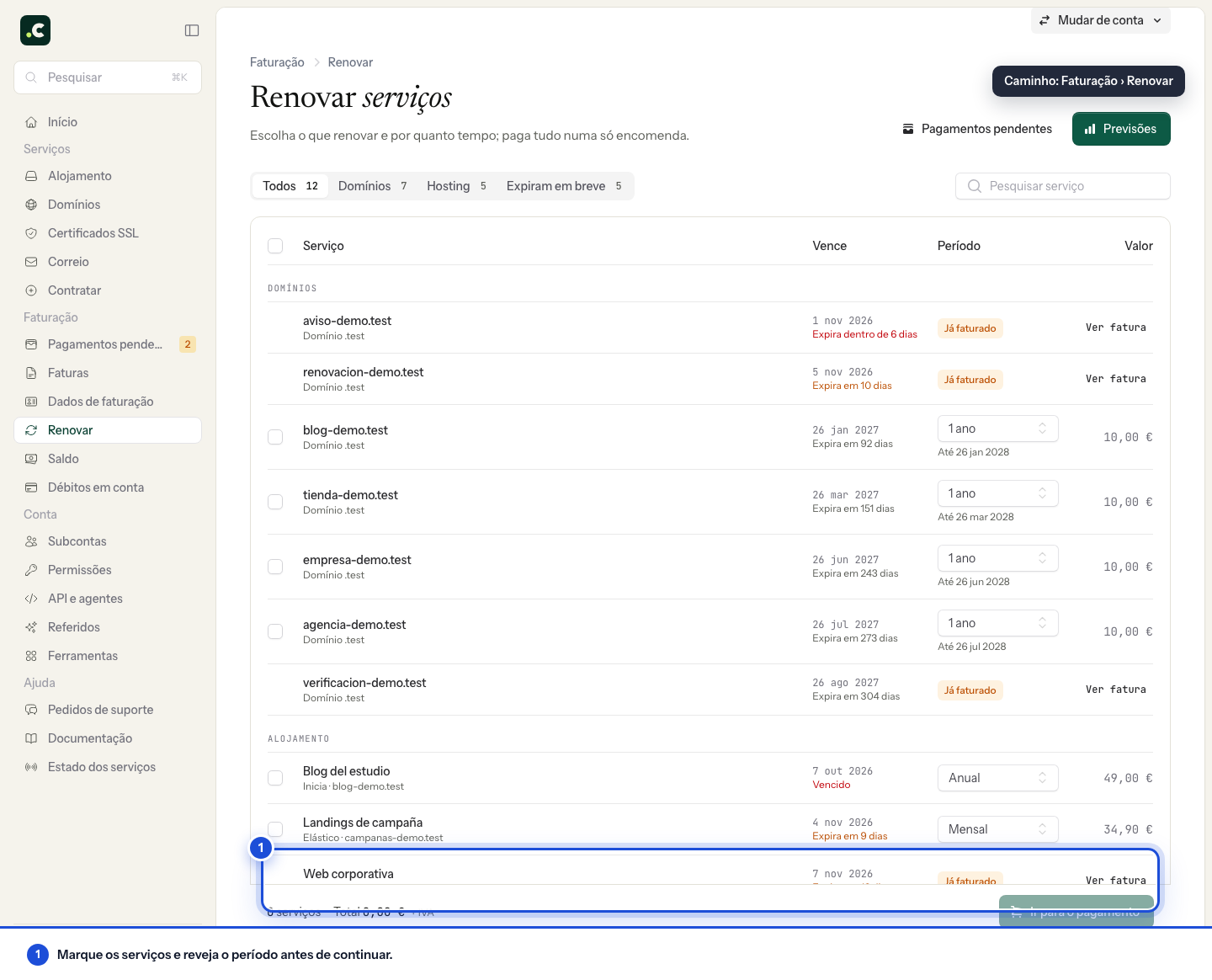
Task: Open Estado dos serviços signal icon
Action: pos(31,767)
